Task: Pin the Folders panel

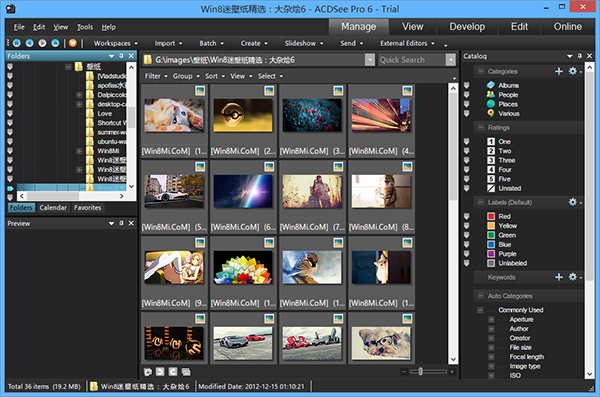Action: (x=121, y=56)
